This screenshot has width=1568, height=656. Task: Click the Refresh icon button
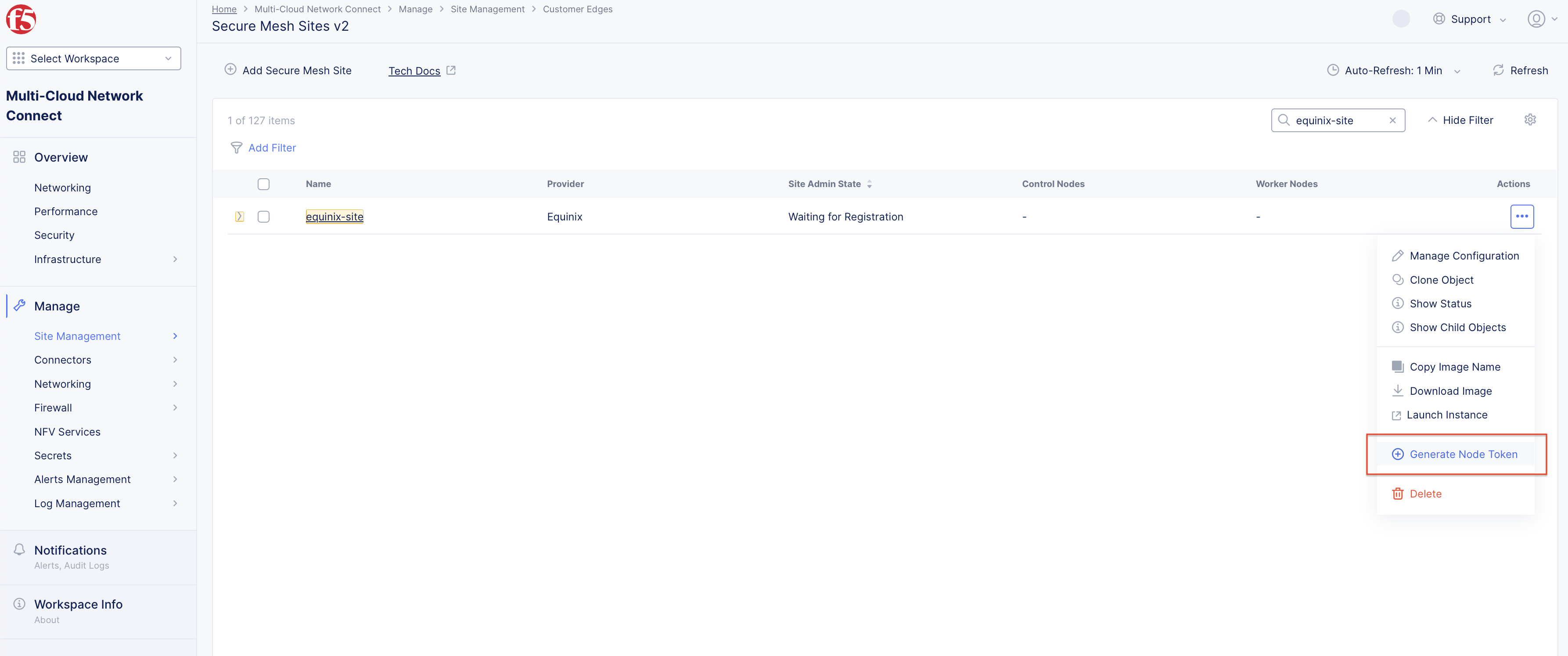click(x=1498, y=71)
